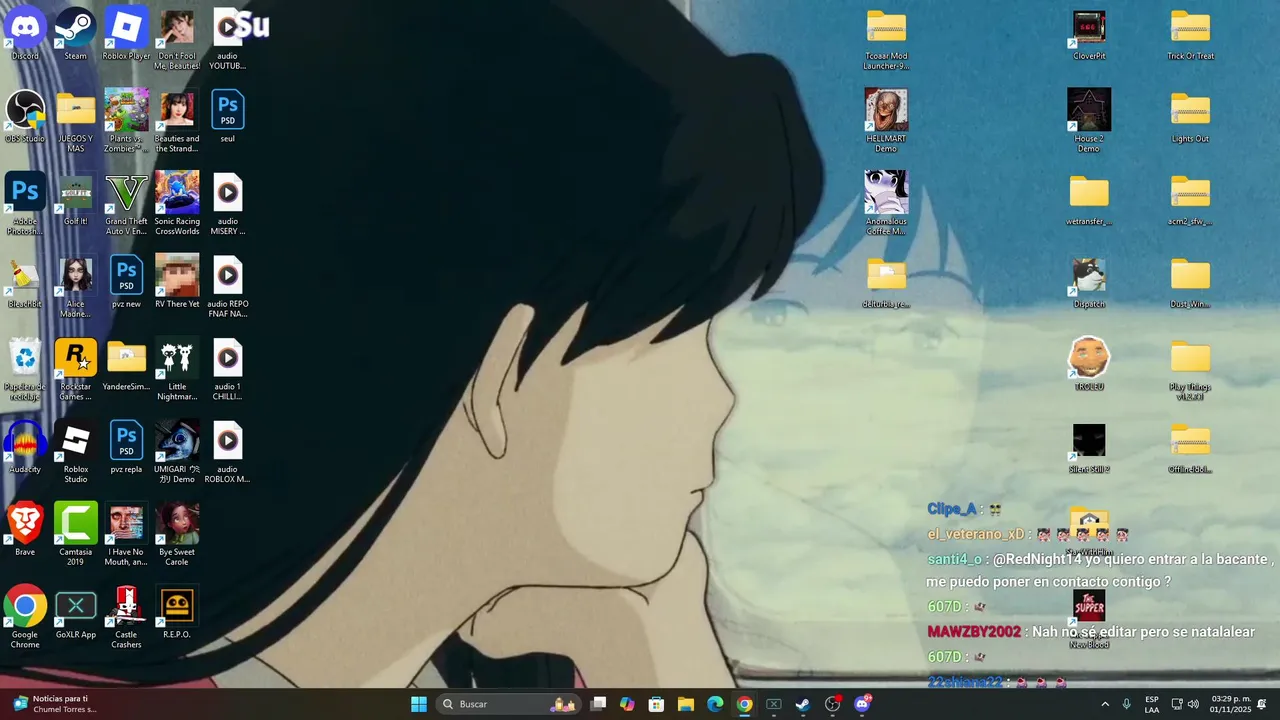This screenshot has height=720, width=1280.
Task: Select audio ROBLOX M media file
Action: (228, 453)
